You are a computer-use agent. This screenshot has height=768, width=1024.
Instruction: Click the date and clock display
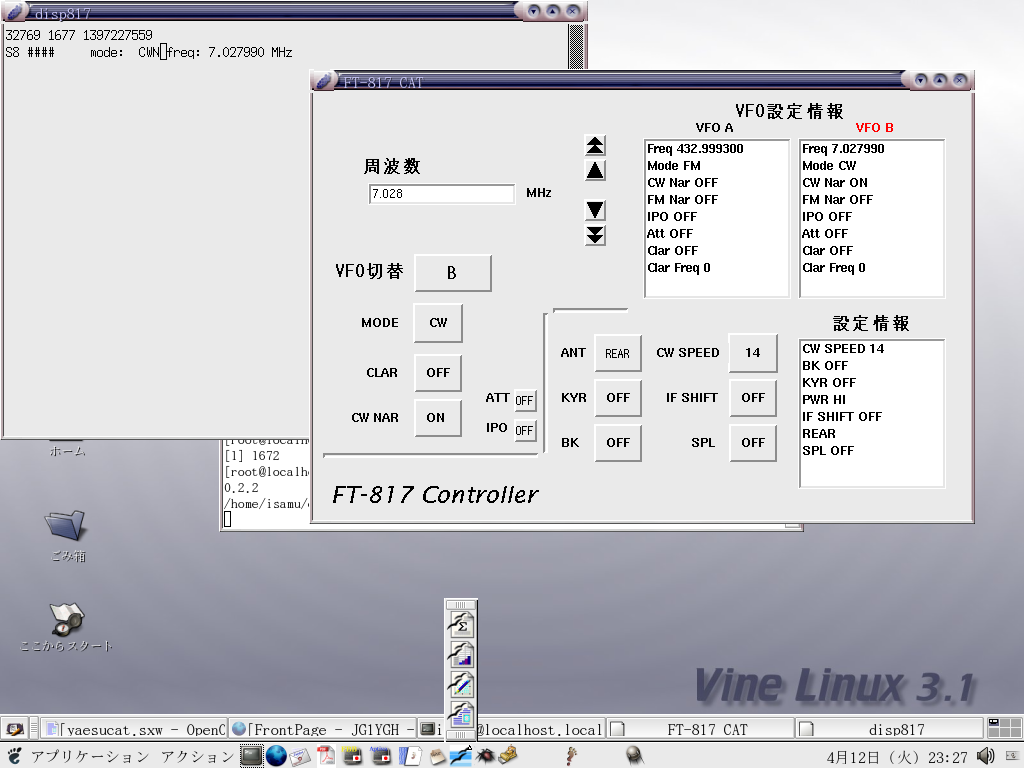(897, 758)
